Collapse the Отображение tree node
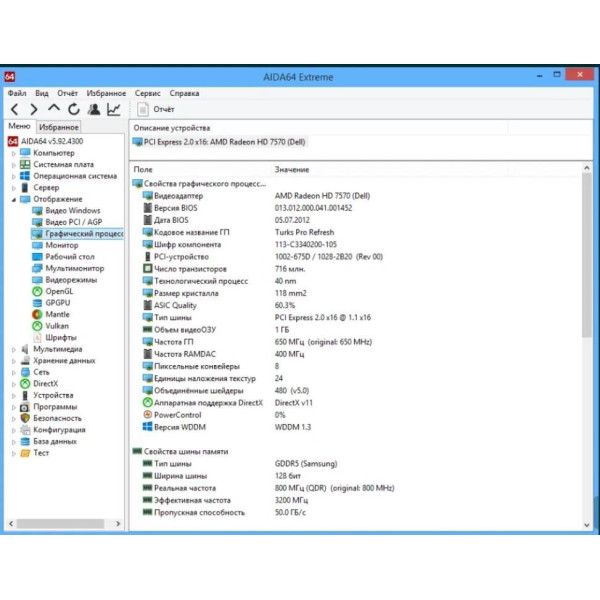This screenshot has height=600, width=600. pyautogui.click(x=14, y=199)
